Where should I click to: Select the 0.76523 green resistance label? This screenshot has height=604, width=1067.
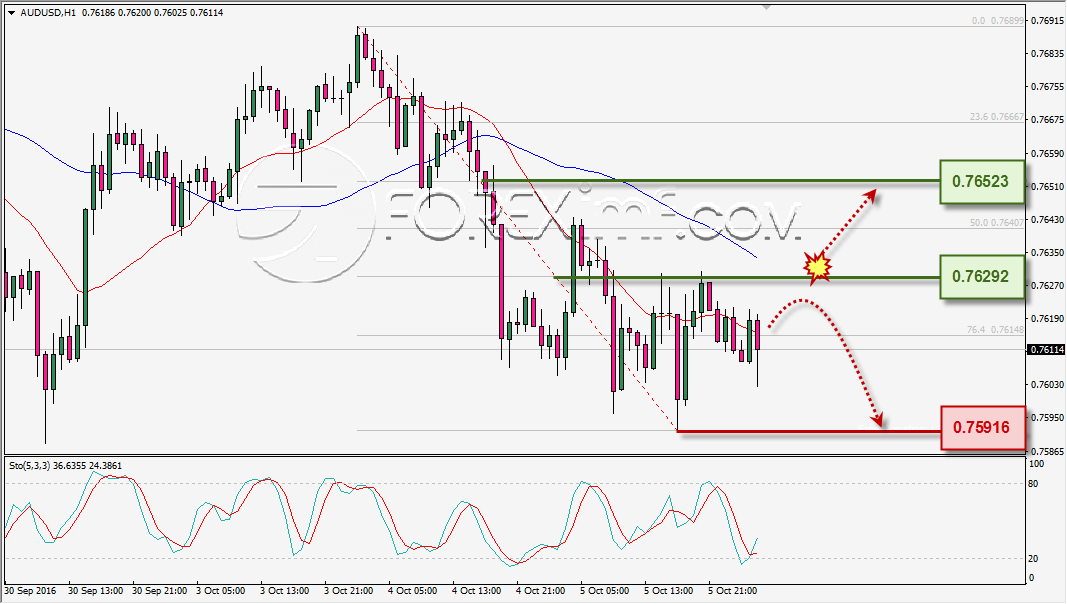click(x=982, y=182)
